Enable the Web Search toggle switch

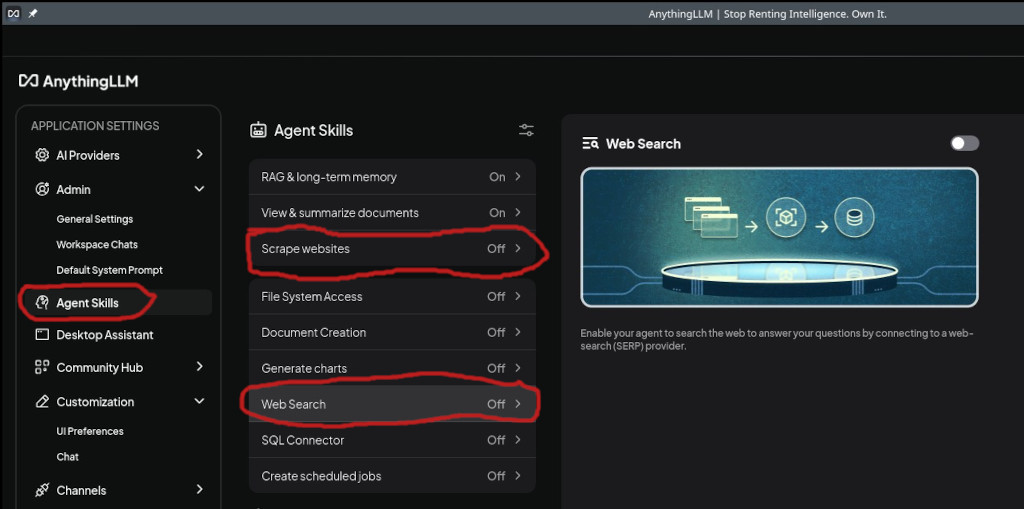(x=965, y=143)
